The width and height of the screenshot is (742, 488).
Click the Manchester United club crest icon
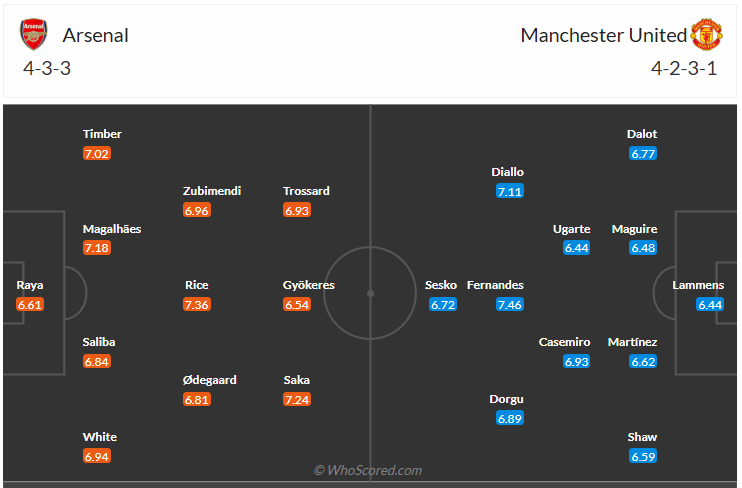click(707, 35)
